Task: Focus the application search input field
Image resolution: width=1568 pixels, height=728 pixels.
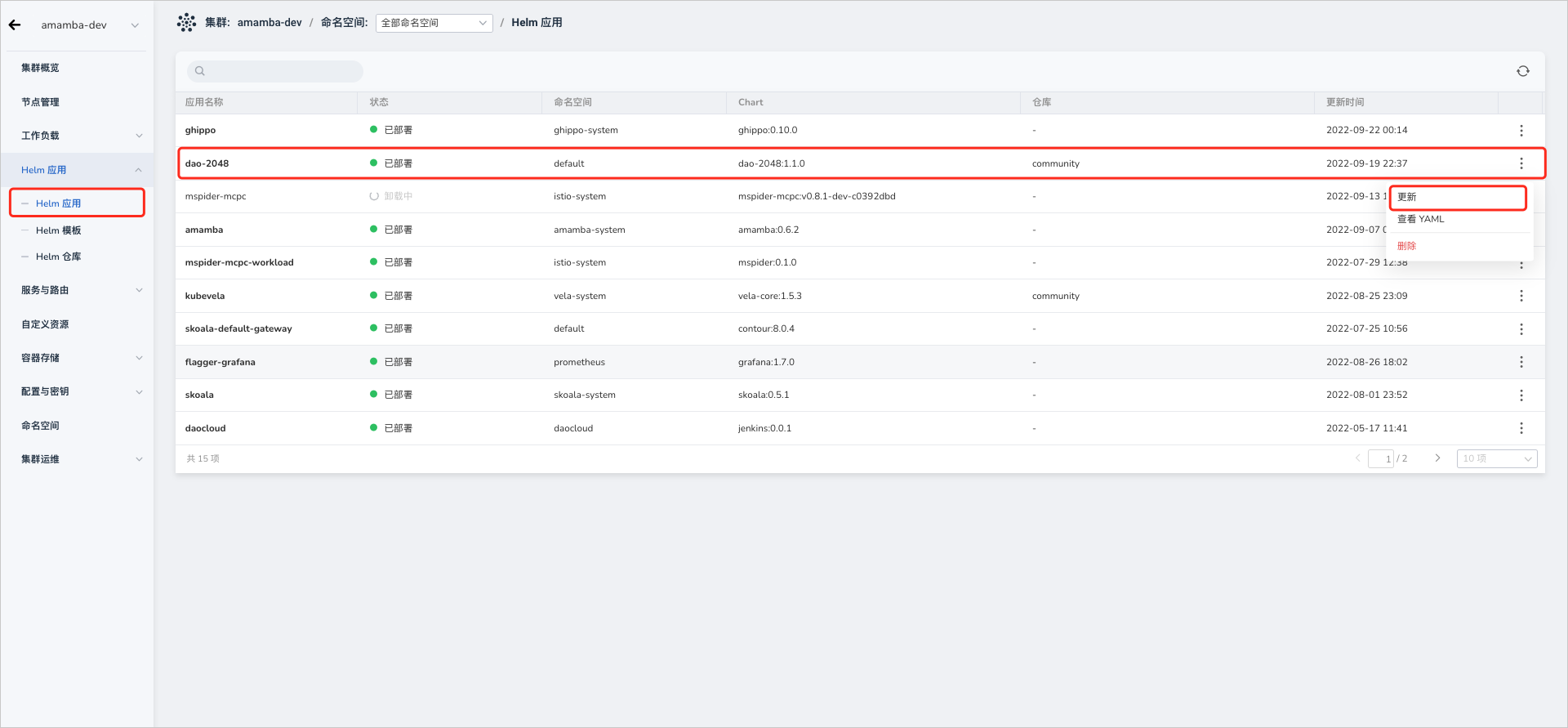Action: 275,71
